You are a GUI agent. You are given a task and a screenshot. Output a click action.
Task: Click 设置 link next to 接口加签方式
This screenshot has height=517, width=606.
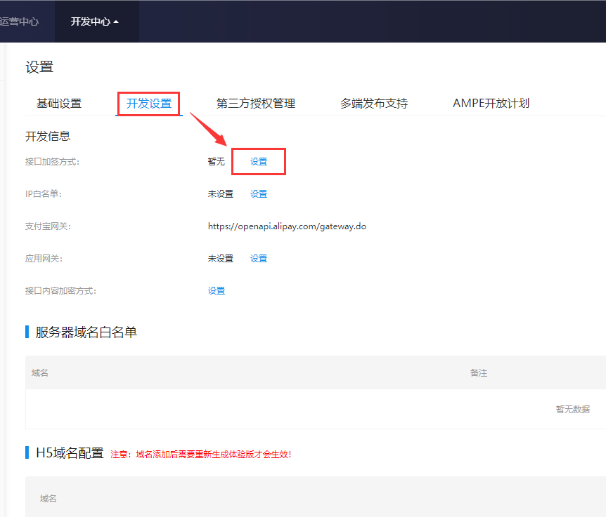click(x=259, y=161)
